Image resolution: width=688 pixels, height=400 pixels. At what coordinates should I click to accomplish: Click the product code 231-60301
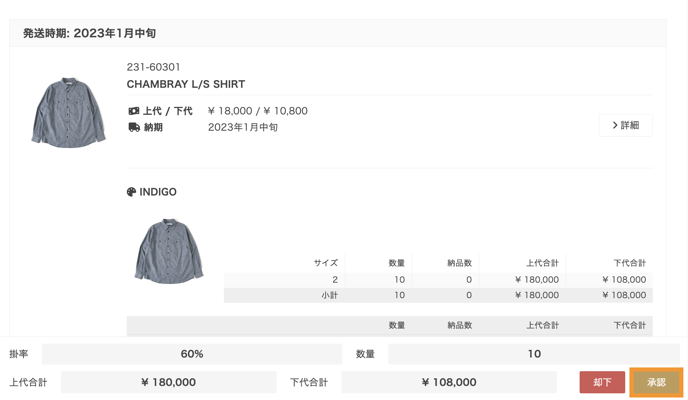coord(154,67)
